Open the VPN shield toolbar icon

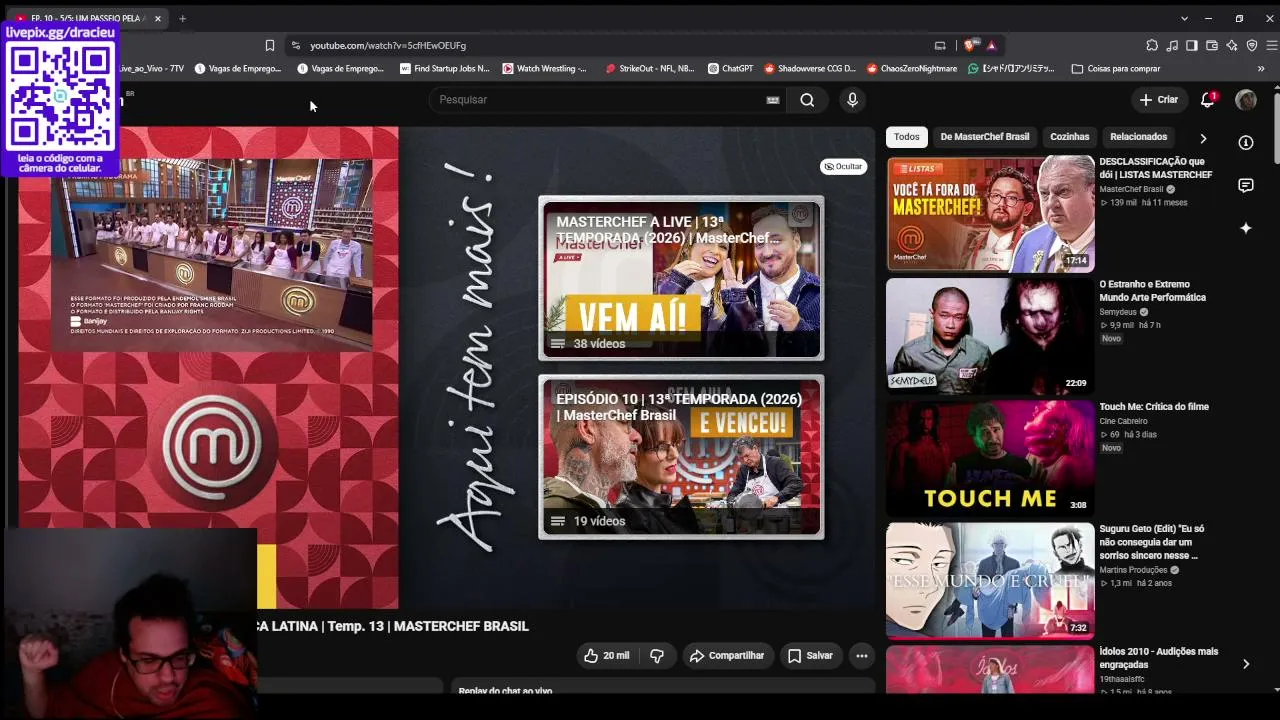tap(1252, 45)
